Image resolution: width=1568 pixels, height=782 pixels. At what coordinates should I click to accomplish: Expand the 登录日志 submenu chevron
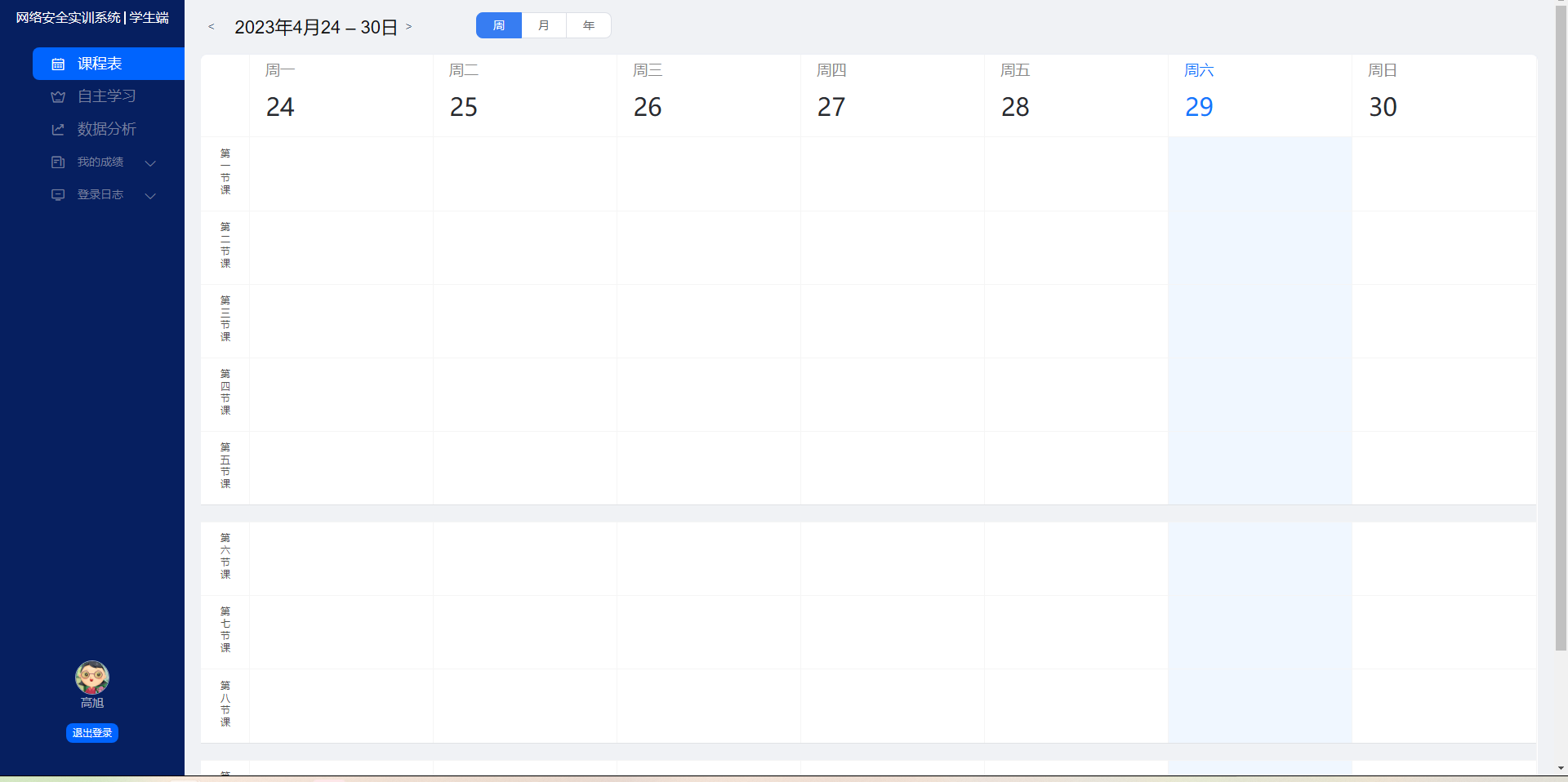coord(150,196)
